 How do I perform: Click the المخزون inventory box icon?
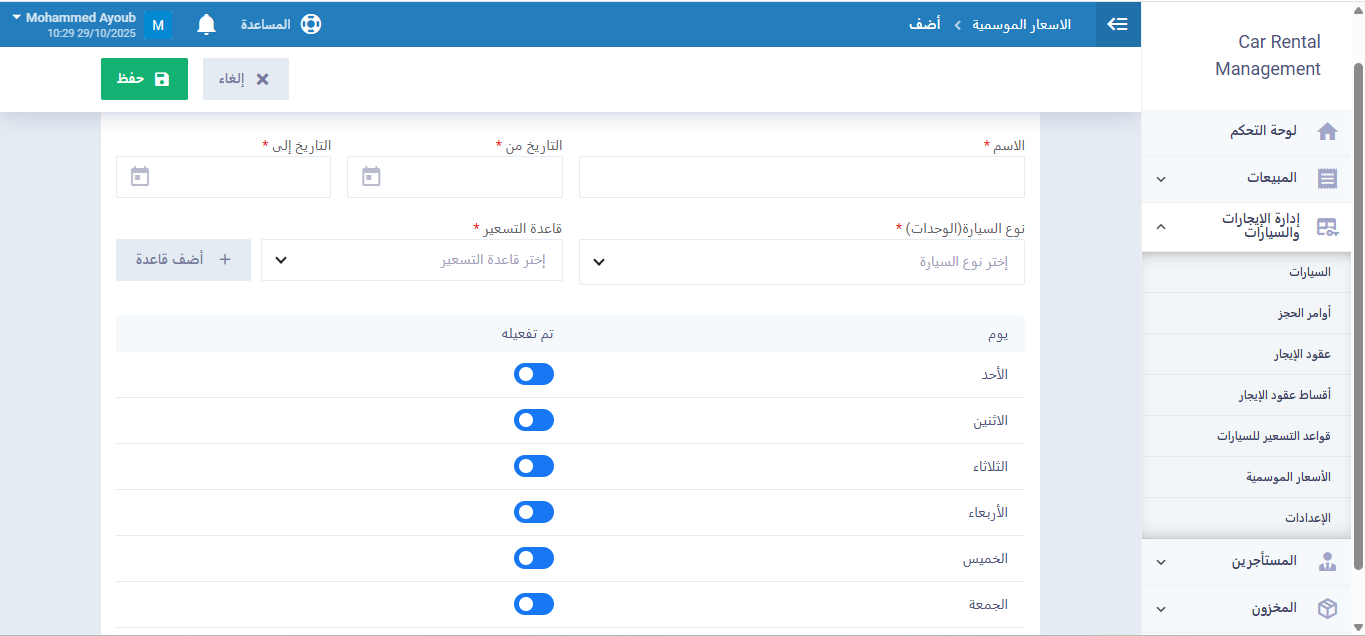1327,608
